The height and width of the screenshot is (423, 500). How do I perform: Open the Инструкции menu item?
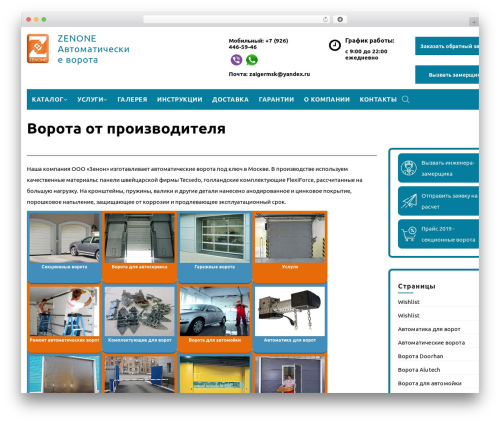(x=180, y=99)
